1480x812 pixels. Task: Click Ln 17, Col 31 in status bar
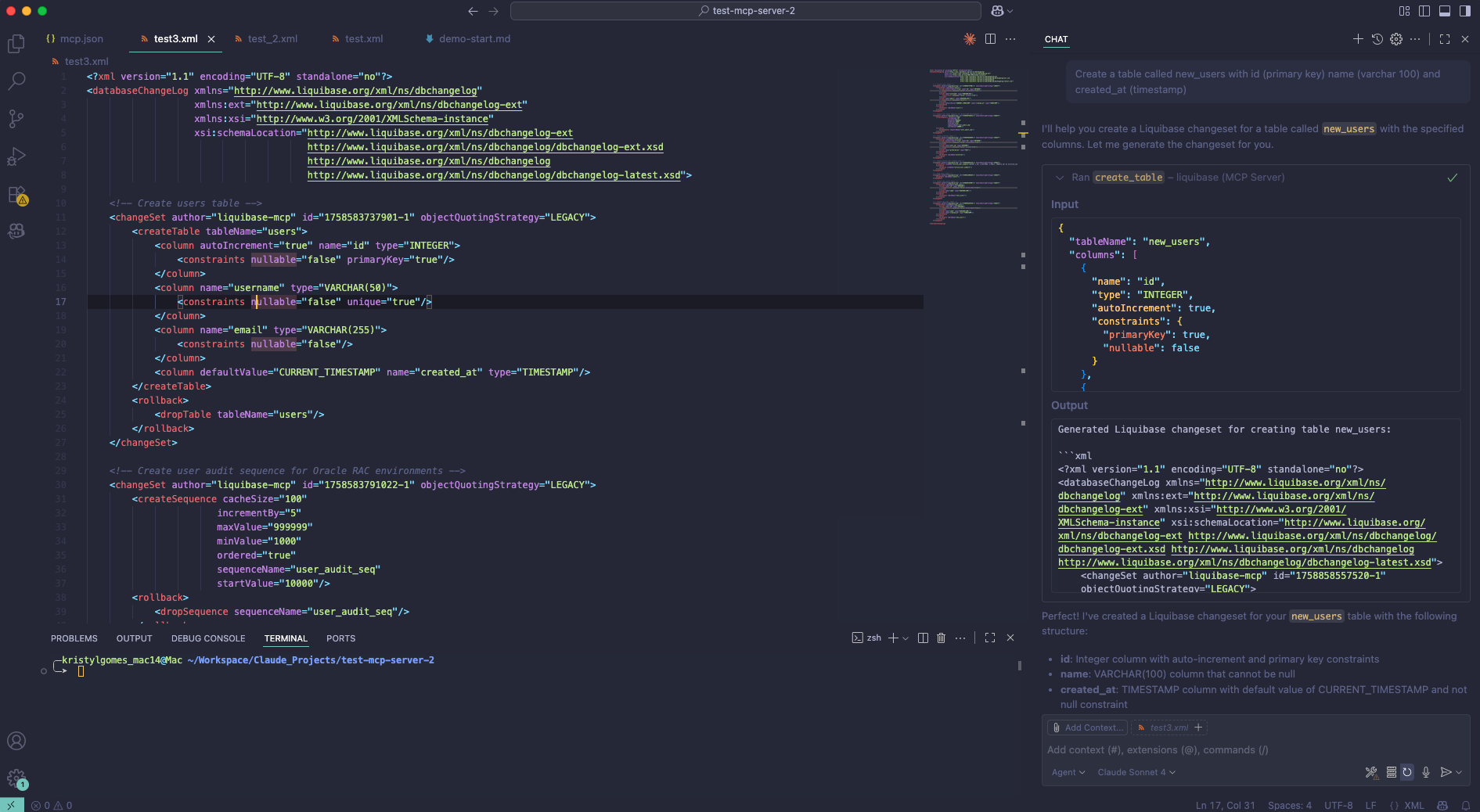1225,806
